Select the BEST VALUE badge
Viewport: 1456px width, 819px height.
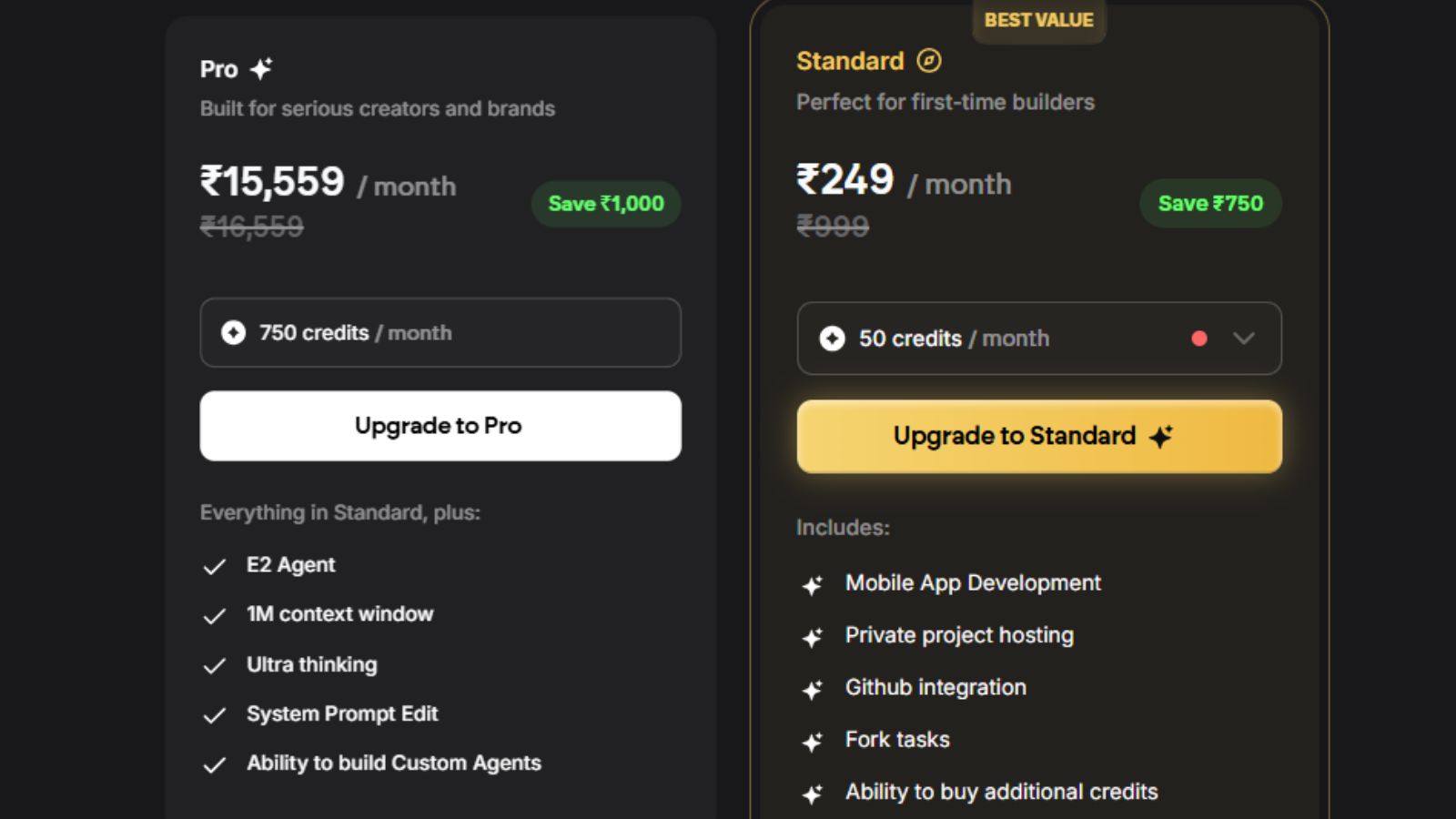[1038, 19]
